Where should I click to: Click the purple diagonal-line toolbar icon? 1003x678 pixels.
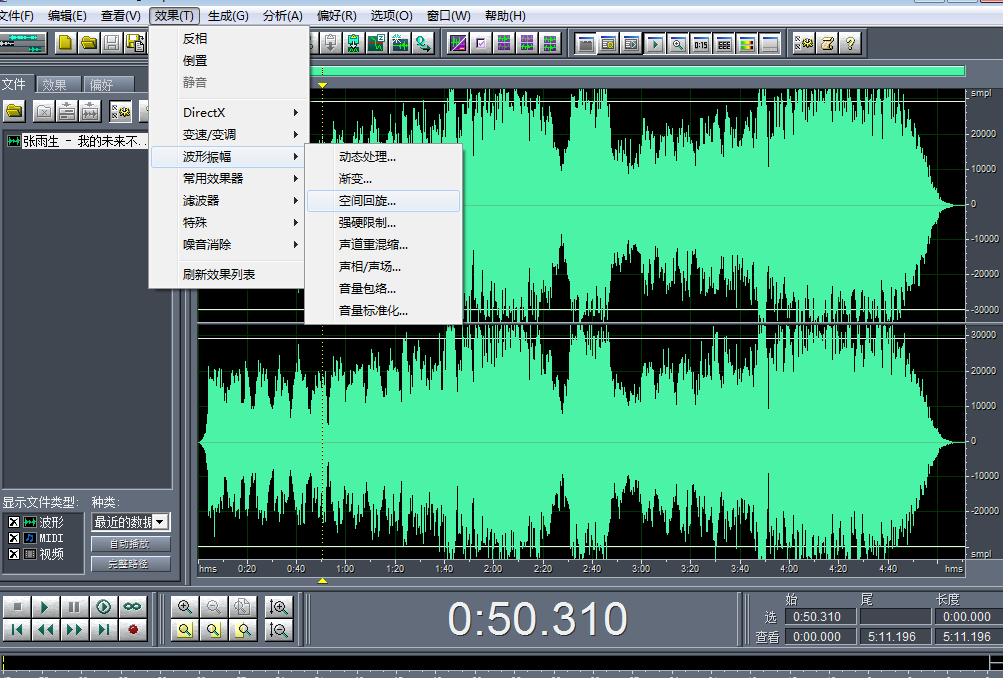point(457,43)
